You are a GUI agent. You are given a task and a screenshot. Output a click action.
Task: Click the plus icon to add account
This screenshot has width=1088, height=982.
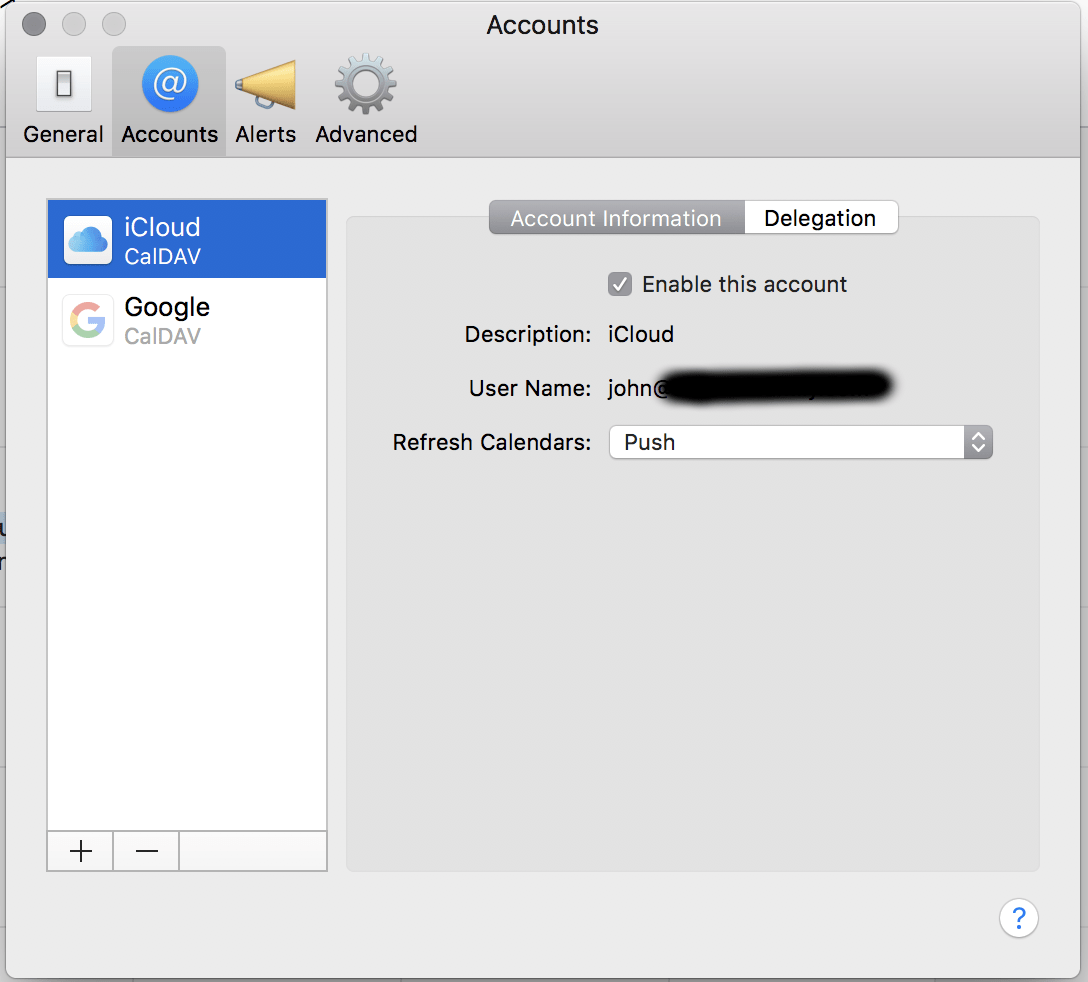79,851
